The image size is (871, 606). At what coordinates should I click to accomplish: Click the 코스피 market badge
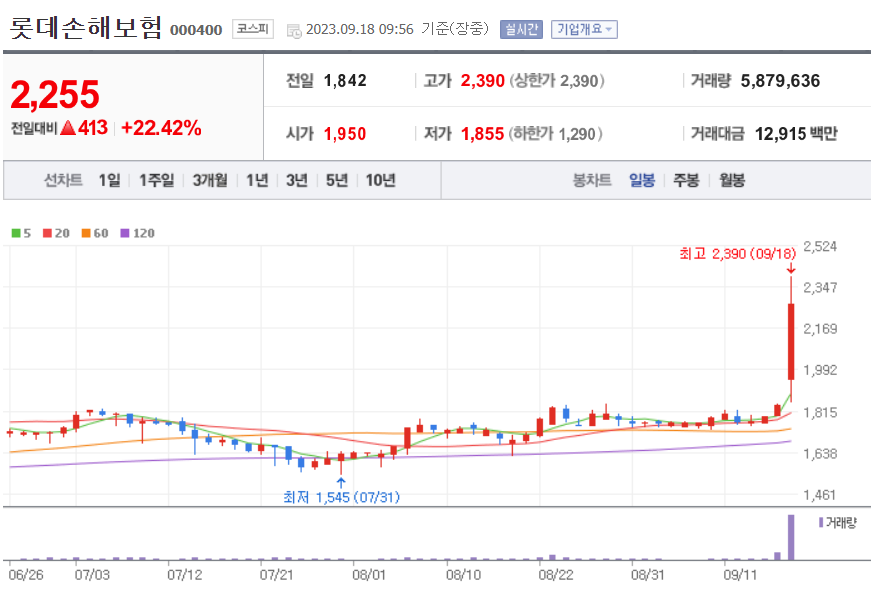[253, 29]
